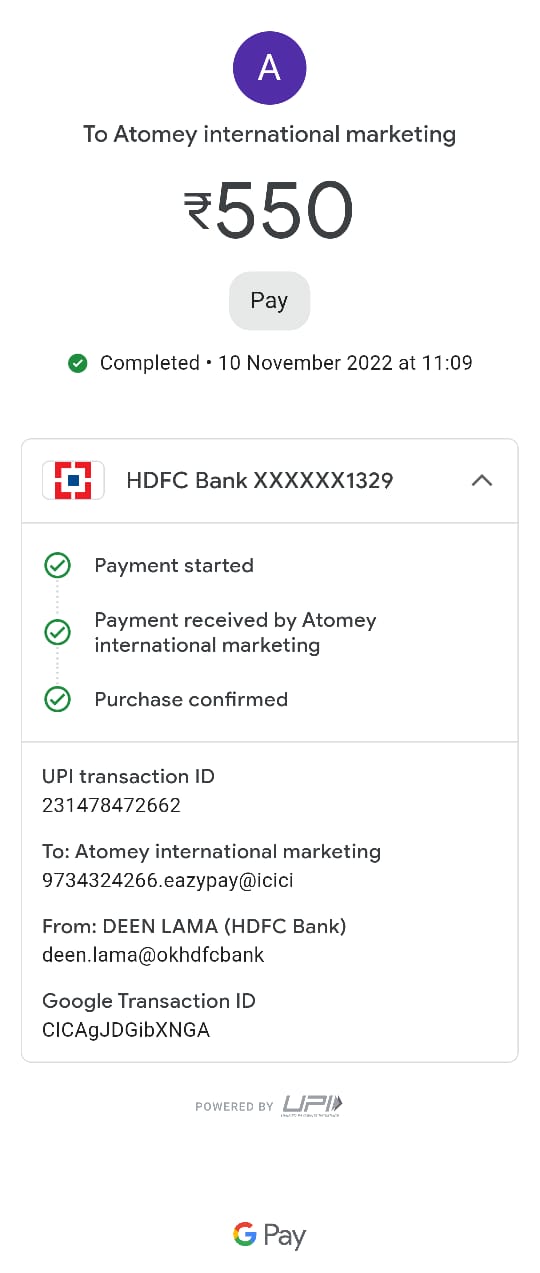Screen dimensions: 540x1273
Task: Click the green Completed status checkmark
Action: coord(77,363)
